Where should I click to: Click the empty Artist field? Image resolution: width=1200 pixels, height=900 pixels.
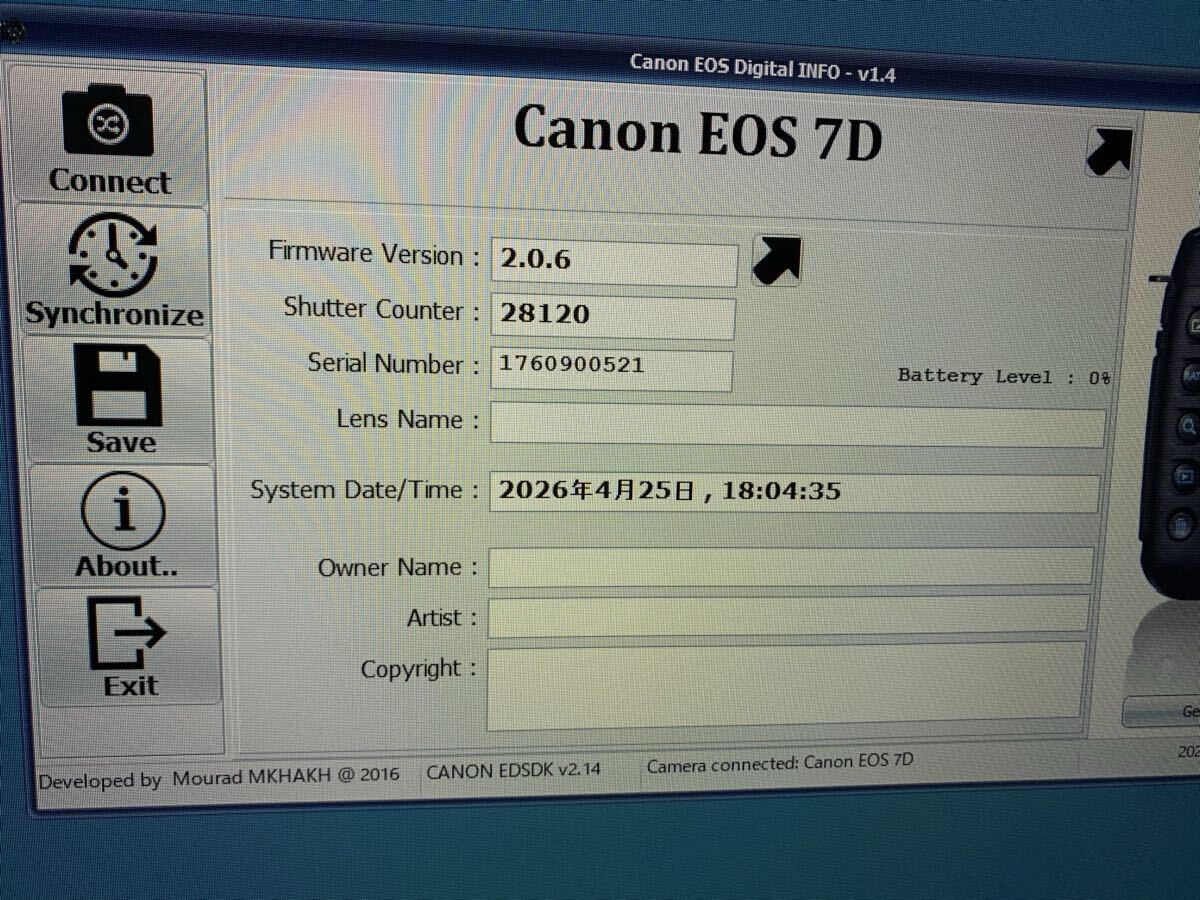point(788,615)
